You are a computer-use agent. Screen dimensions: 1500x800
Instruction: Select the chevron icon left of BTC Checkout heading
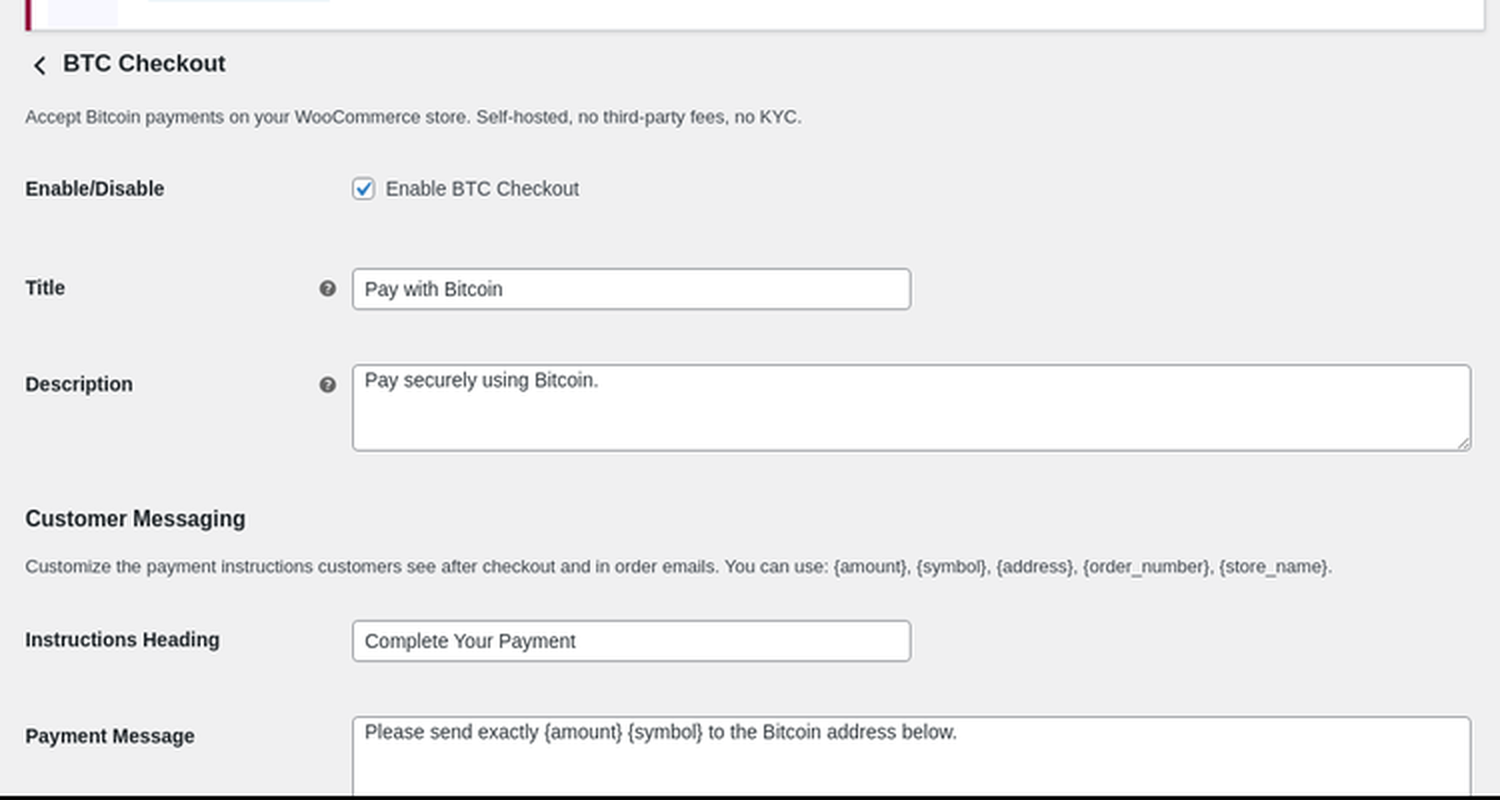coord(39,64)
